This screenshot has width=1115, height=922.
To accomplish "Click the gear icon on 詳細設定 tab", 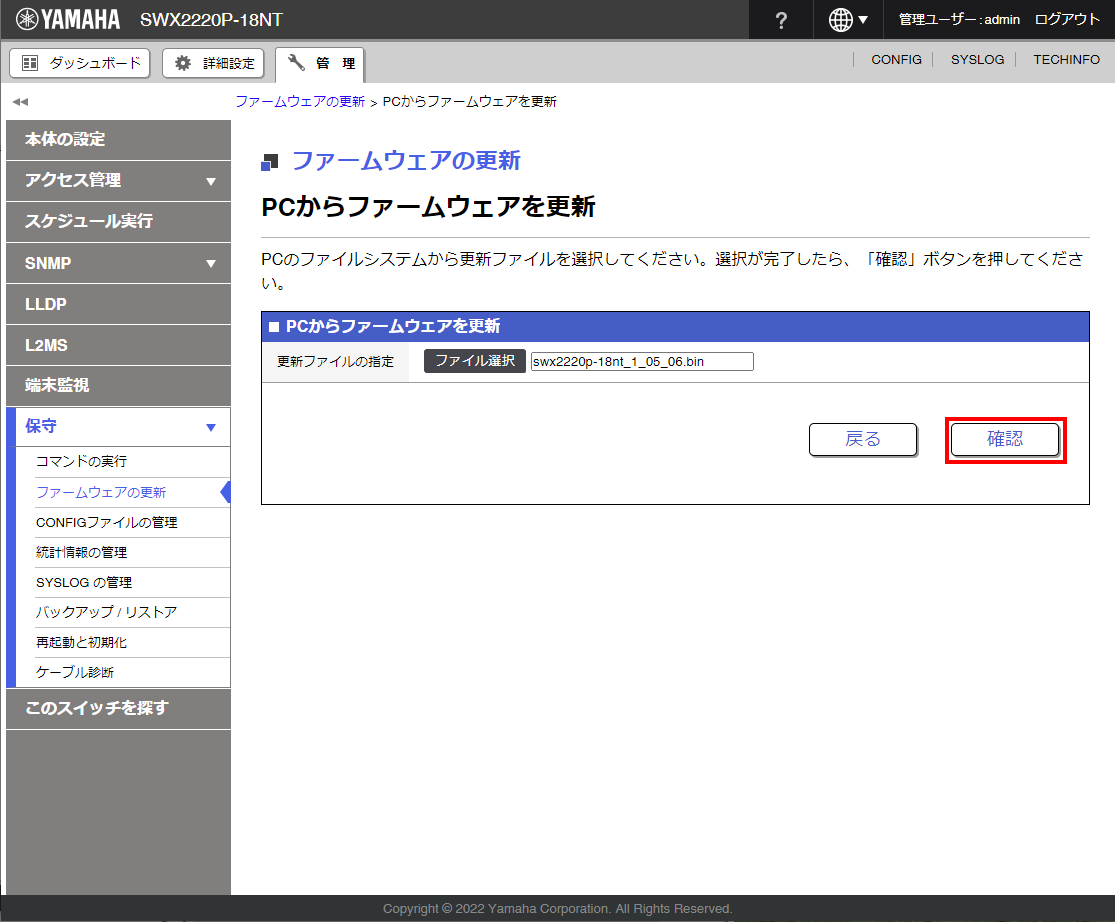I will pos(181,63).
